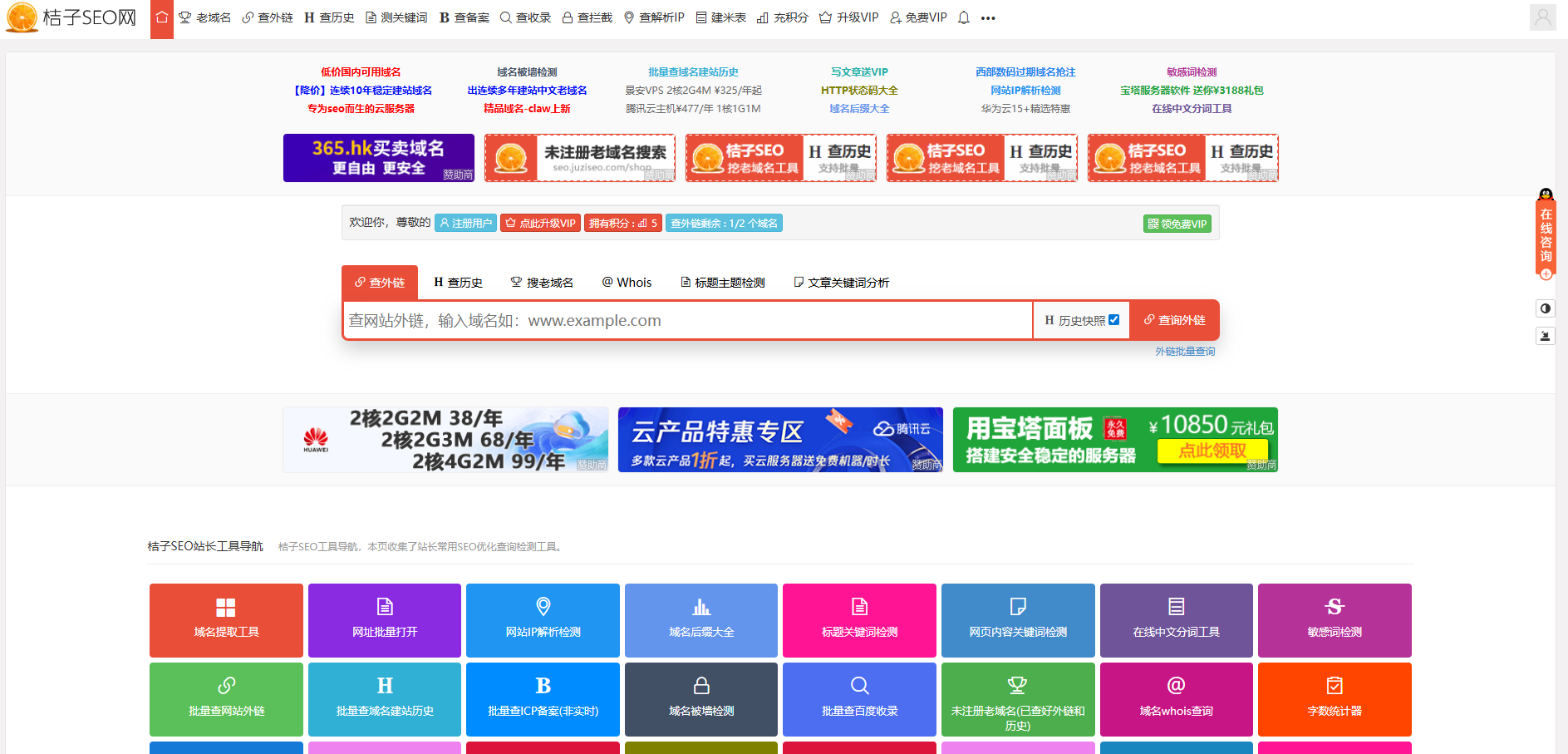Open the bell notifications icon
The height and width of the screenshot is (754, 1568).
pyautogui.click(x=964, y=18)
